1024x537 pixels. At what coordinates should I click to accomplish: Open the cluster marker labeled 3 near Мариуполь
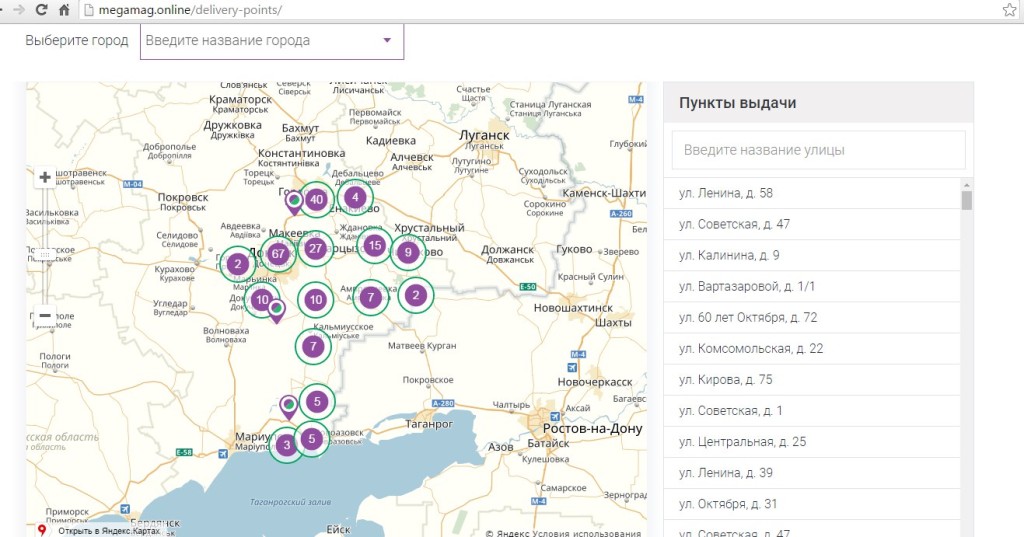pos(286,446)
